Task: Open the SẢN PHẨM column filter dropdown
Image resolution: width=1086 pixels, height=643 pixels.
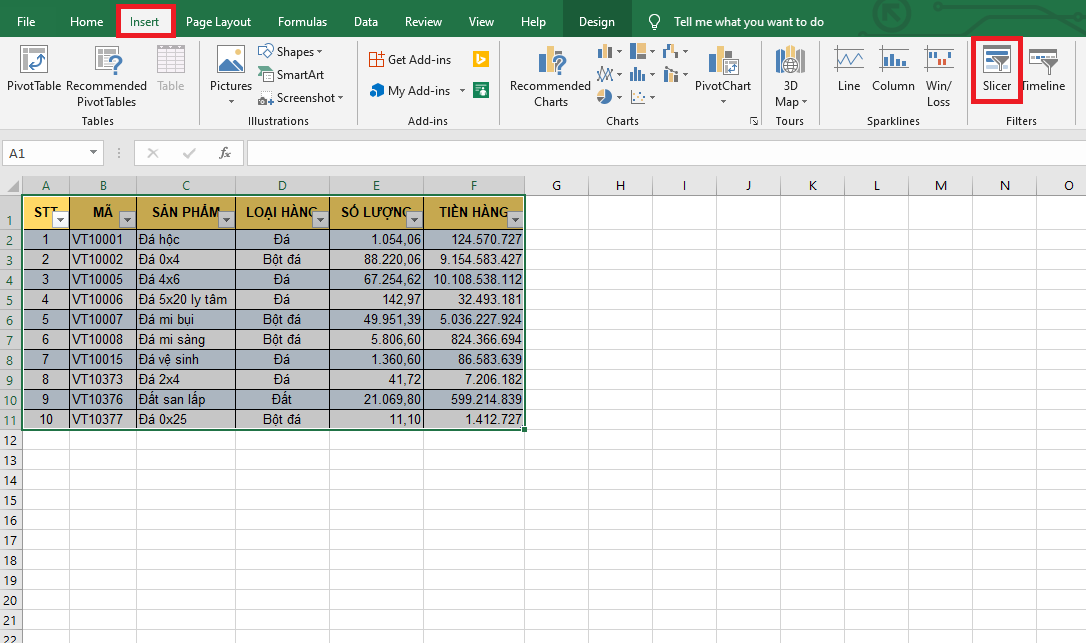Action: [226, 220]
